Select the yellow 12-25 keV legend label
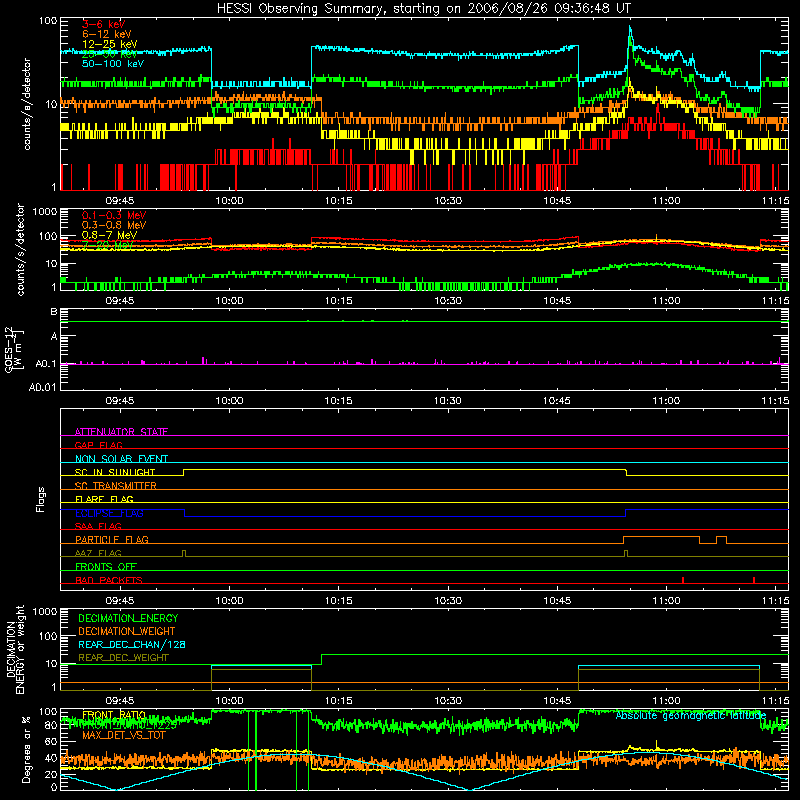The width and height of the screenshot is (800, 800). [110, 44]
